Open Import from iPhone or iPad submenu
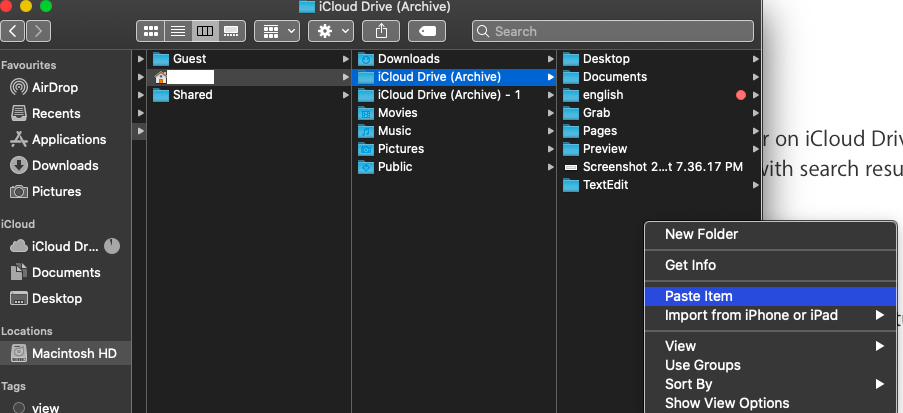Screen dimensions: 903x413 pyautogui.click(x=771, y=315)
